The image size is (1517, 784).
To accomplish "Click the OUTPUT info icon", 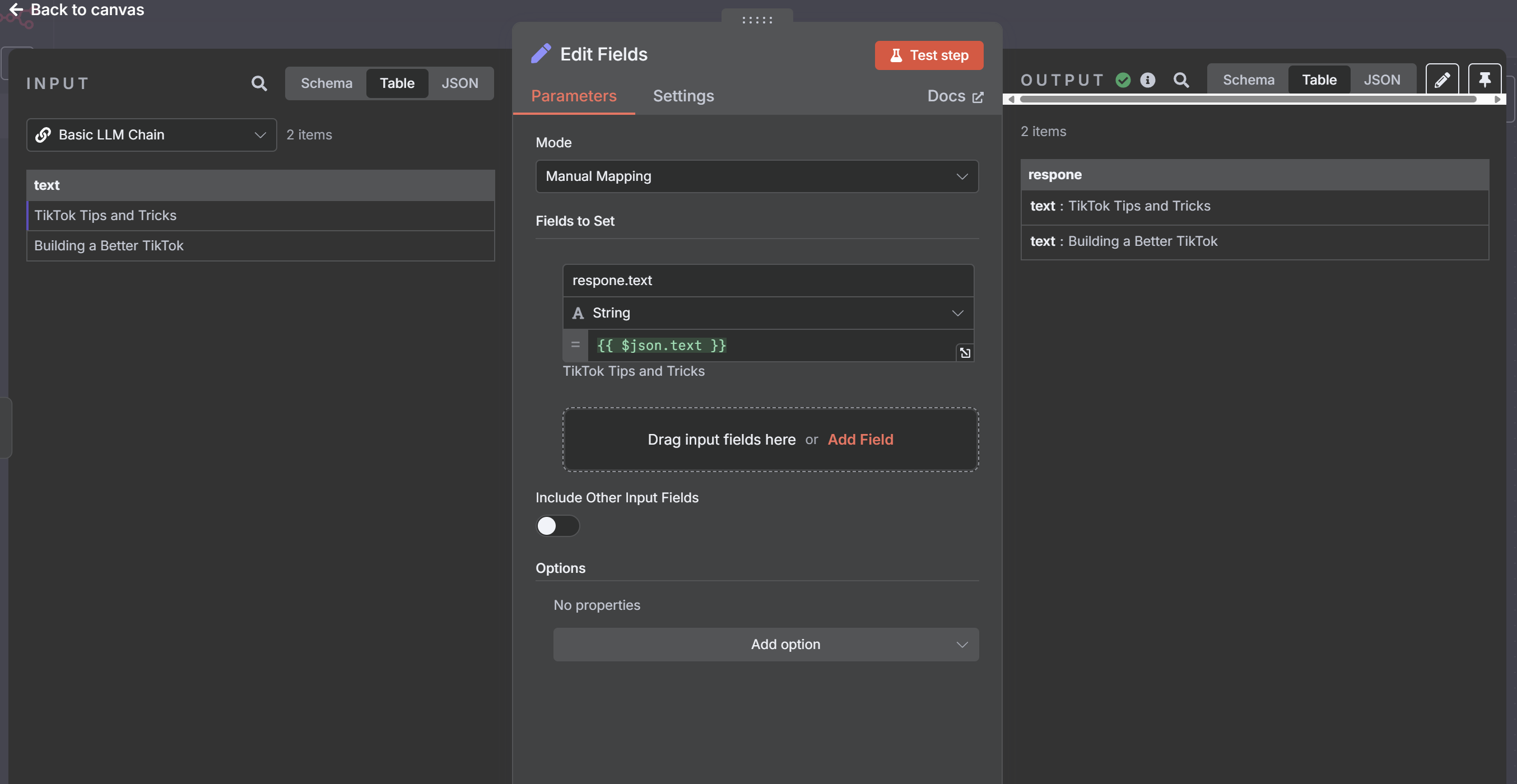I will [x=1148, y=80].
